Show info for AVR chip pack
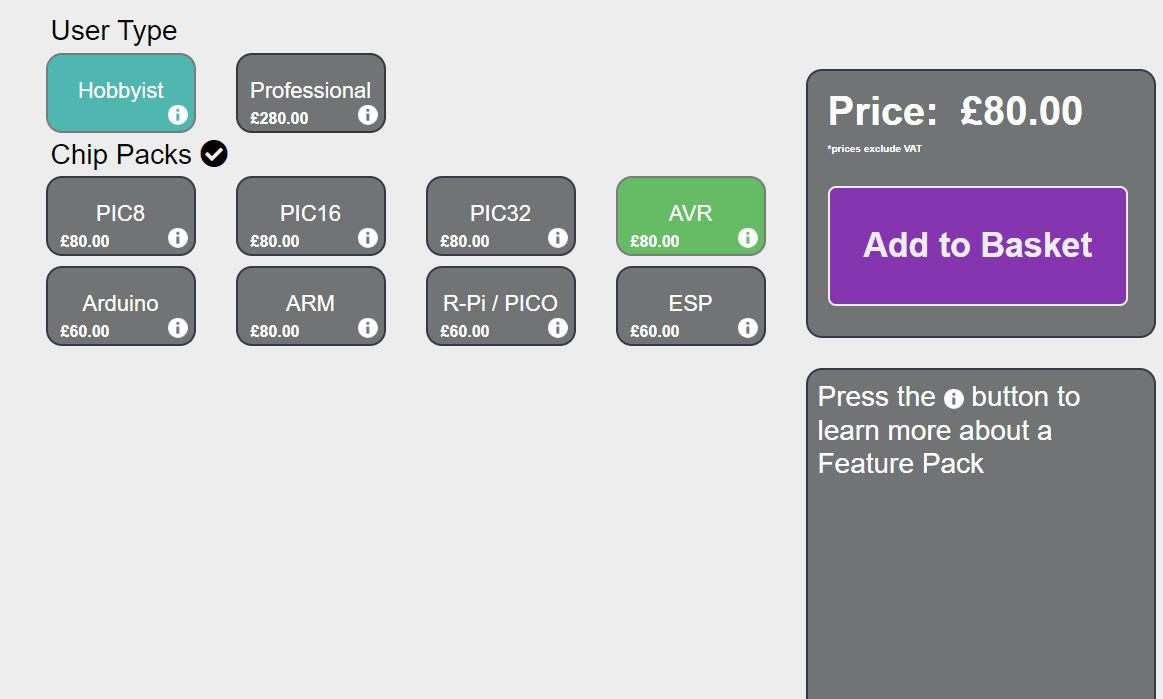This screenshot has width=1163, height=699. click(747, 238)
